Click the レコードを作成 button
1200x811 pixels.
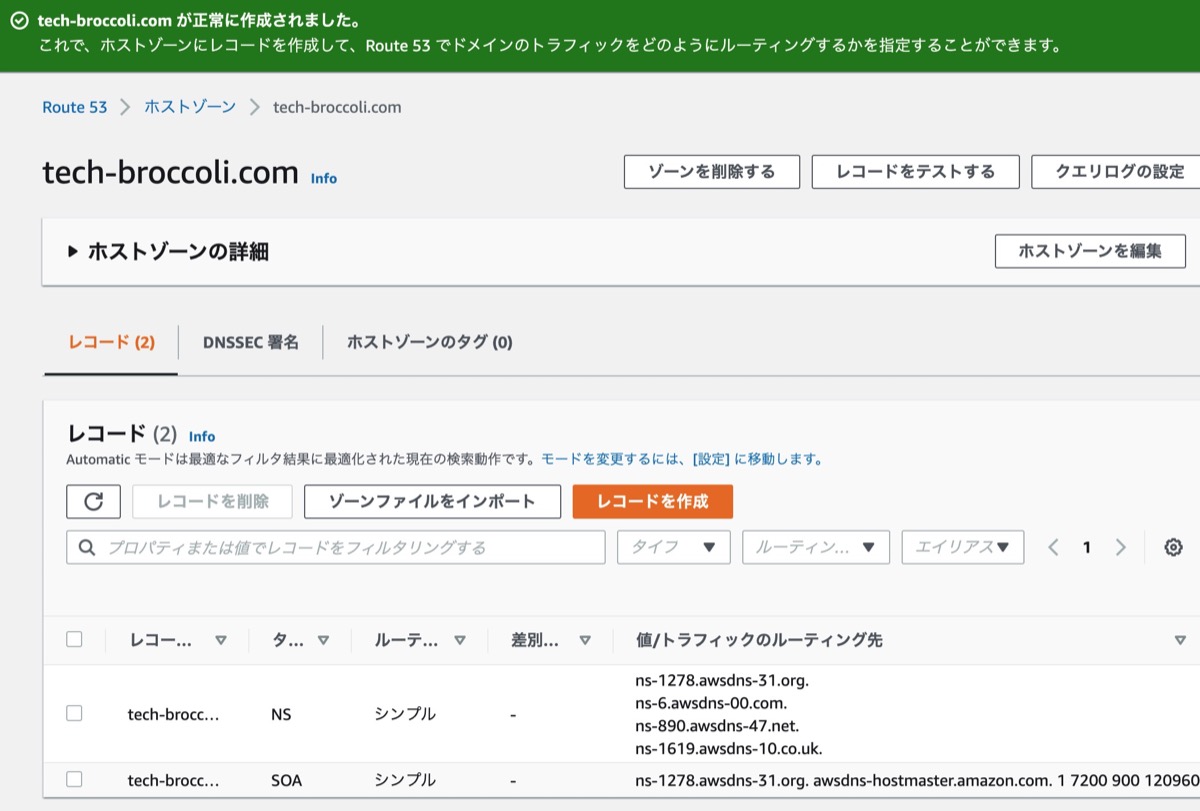[x=652, y=501]
